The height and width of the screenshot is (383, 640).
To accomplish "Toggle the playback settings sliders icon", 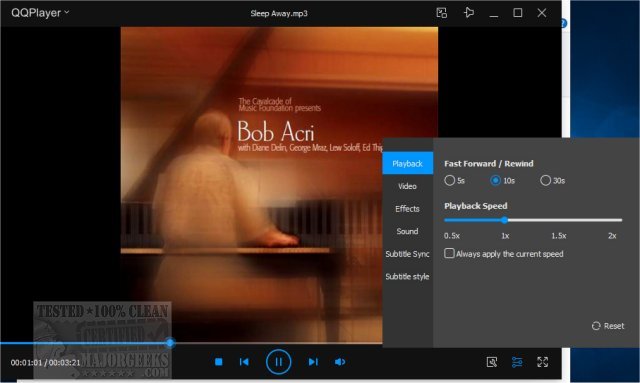I will tap(517, 362).
